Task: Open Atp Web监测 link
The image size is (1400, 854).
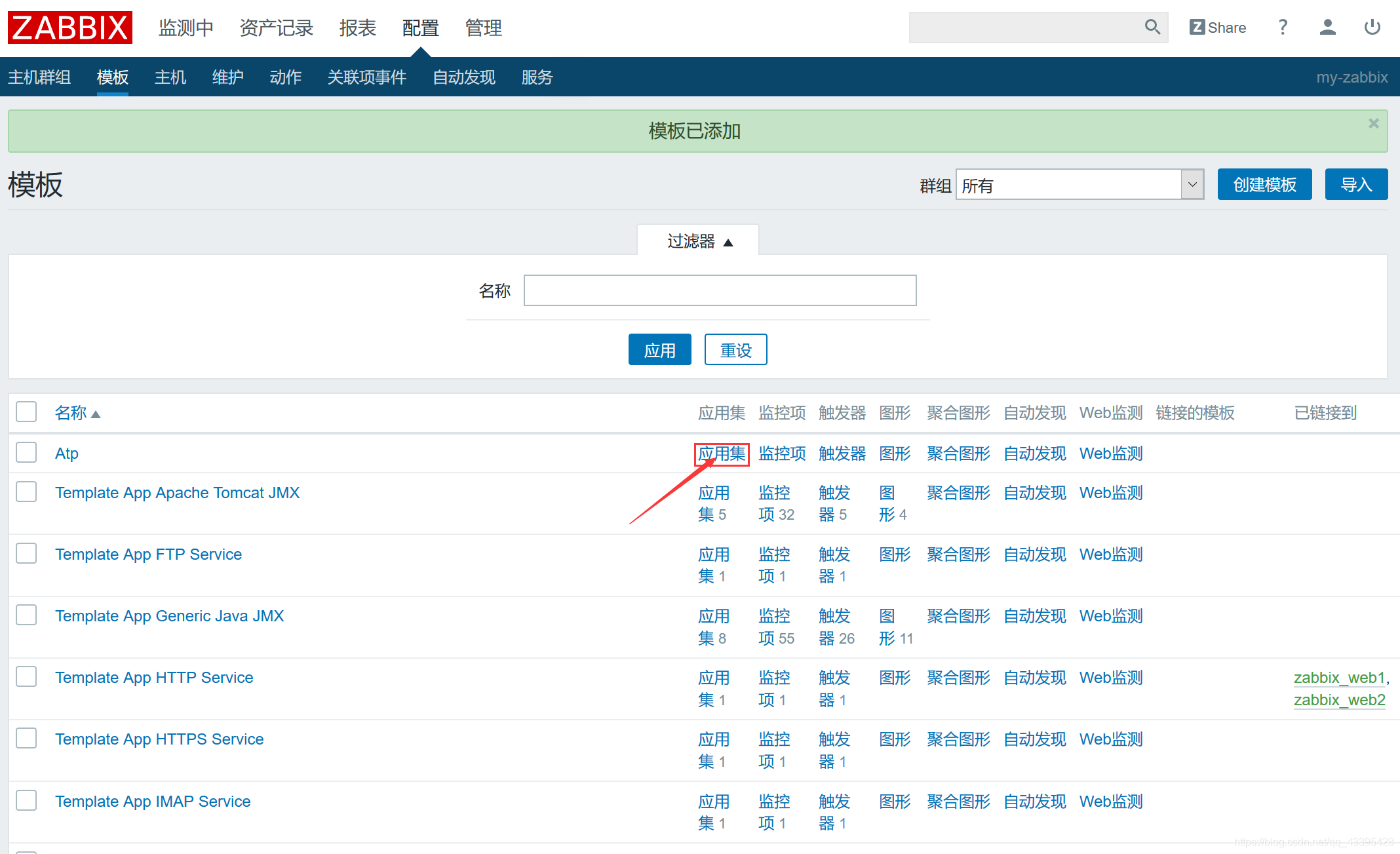Action: pos(1111,454)
